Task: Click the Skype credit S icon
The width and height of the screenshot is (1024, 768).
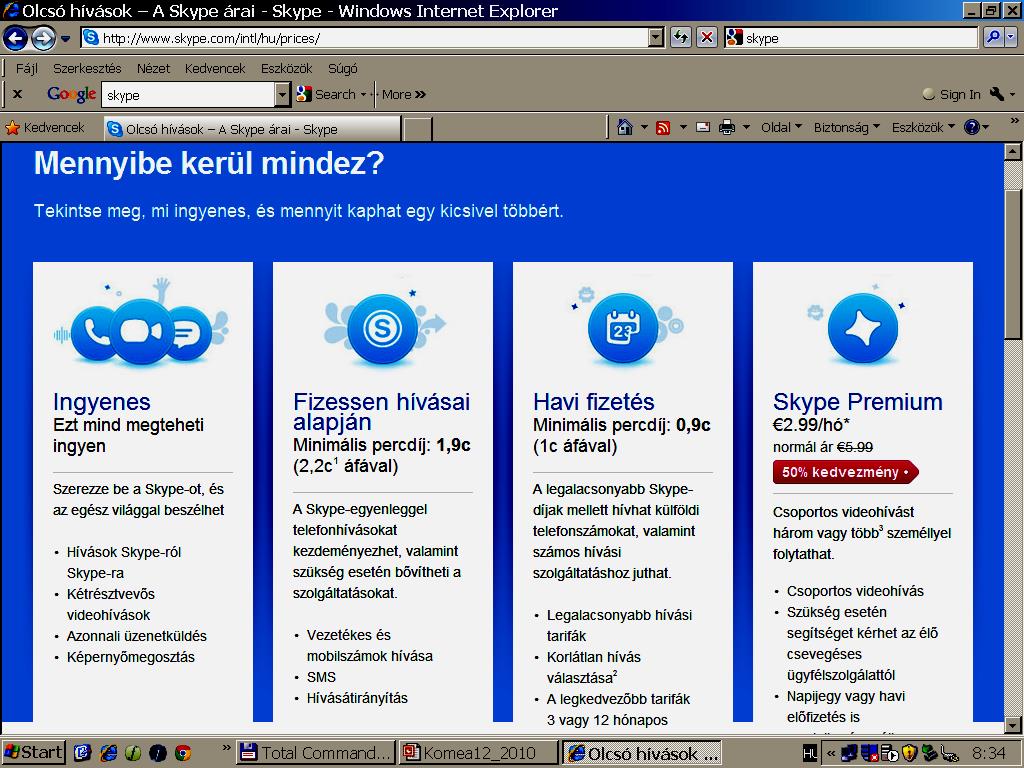Action: click(x=383, y=328)
